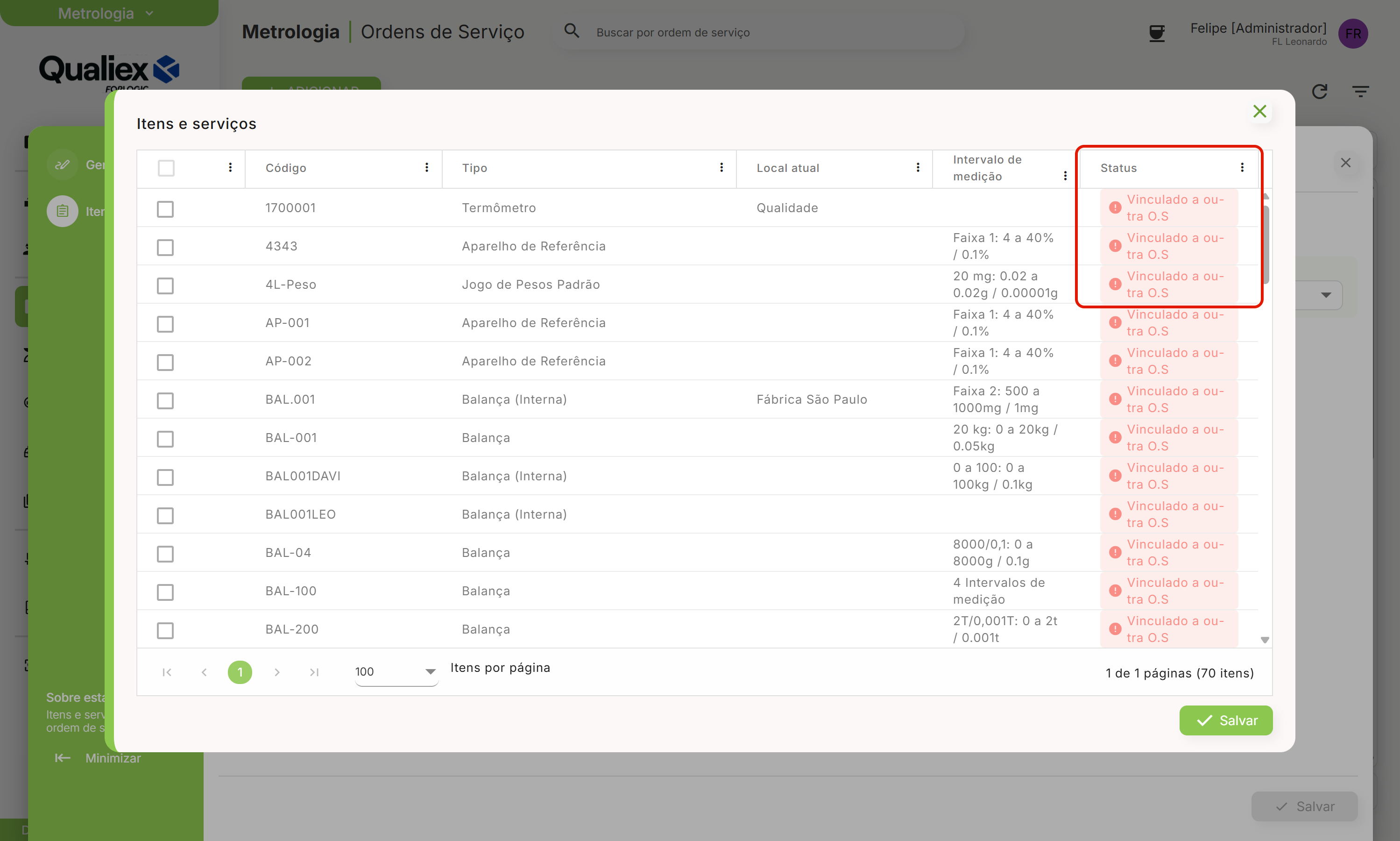
Task: Click the search magnifier icon
Action: tap(572, 30)
